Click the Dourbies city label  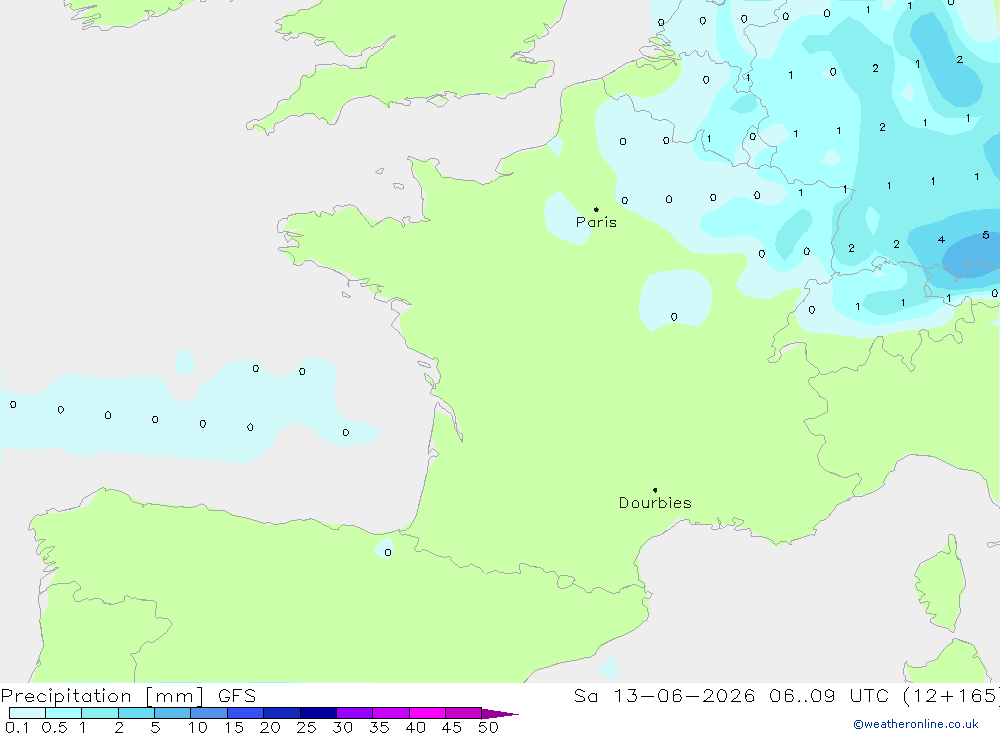coord(655,503)
